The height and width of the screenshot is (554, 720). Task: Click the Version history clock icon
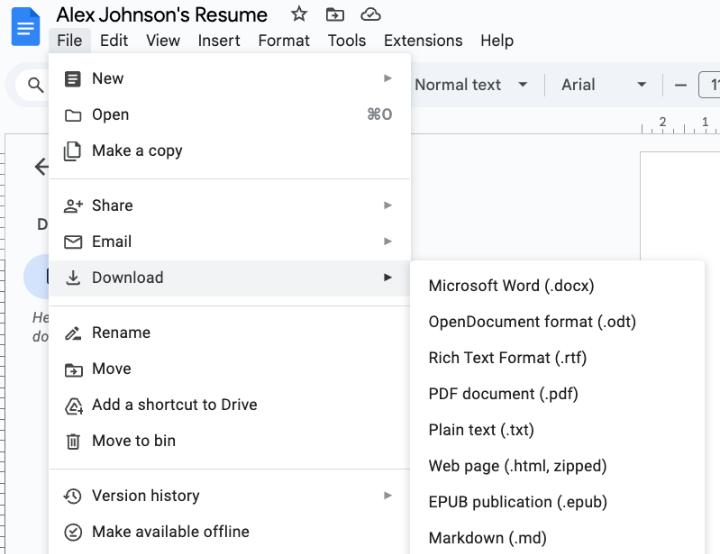pos(73,496)
